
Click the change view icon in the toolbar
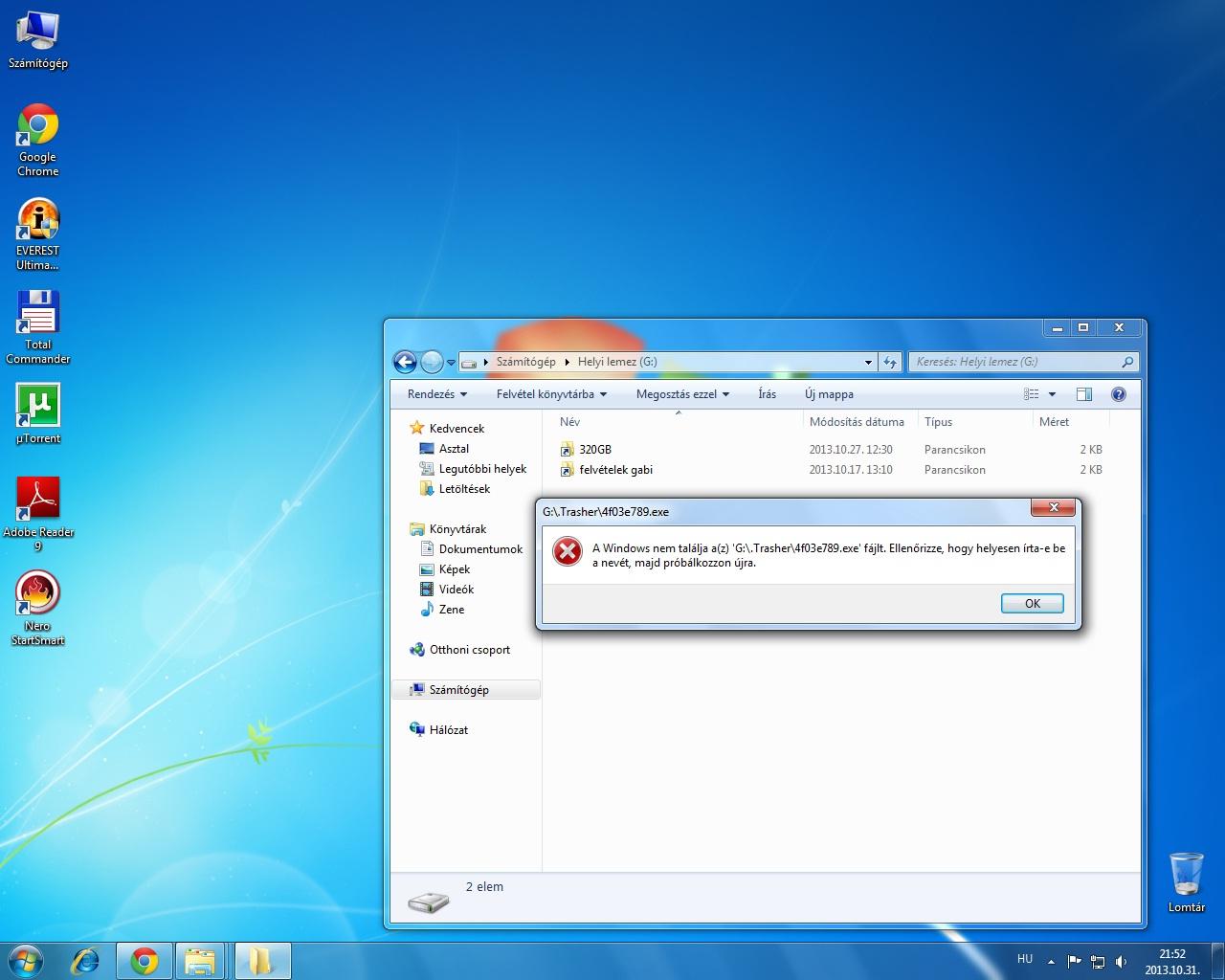[1032, 394]
